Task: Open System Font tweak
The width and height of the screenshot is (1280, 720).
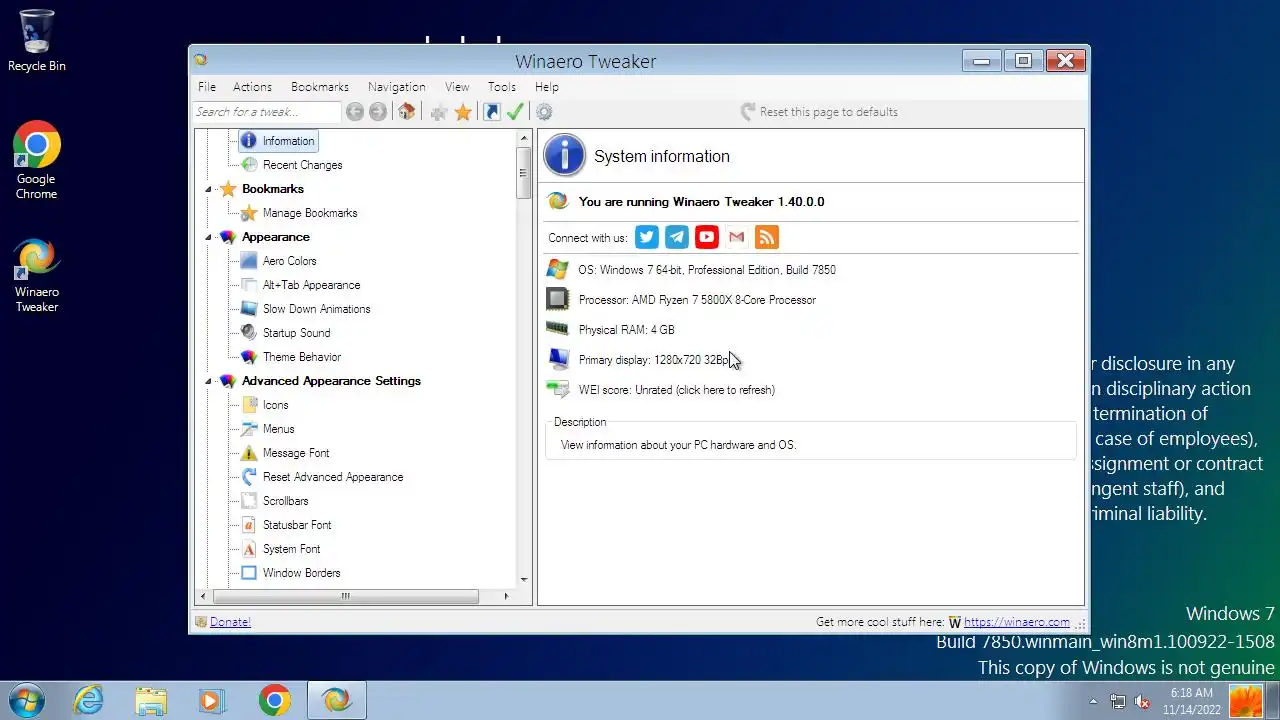Action: point(291,549)
